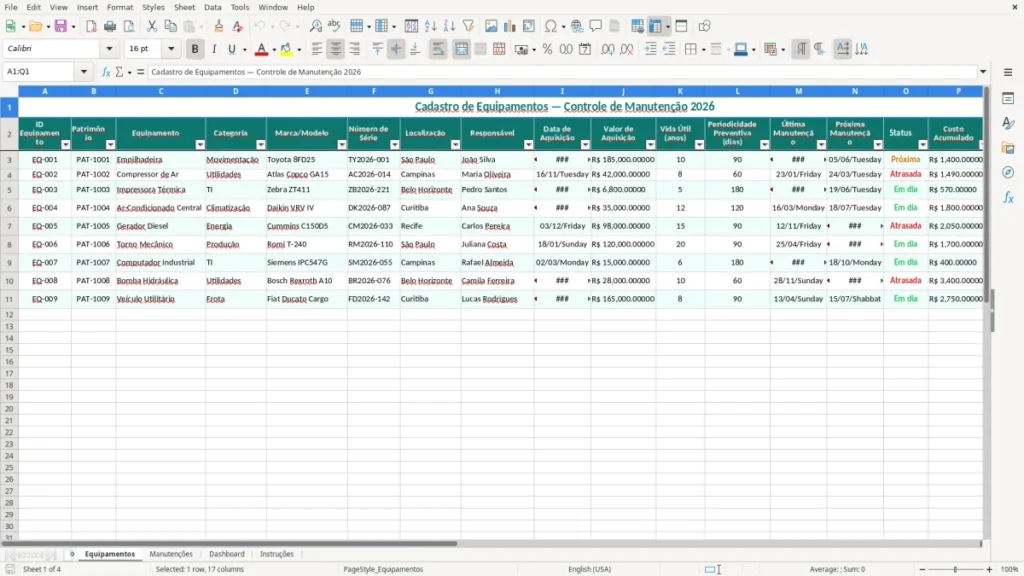Toggle Align Right
The height and width of the screenshot is (576, 1024).
[x=355, y=49]
